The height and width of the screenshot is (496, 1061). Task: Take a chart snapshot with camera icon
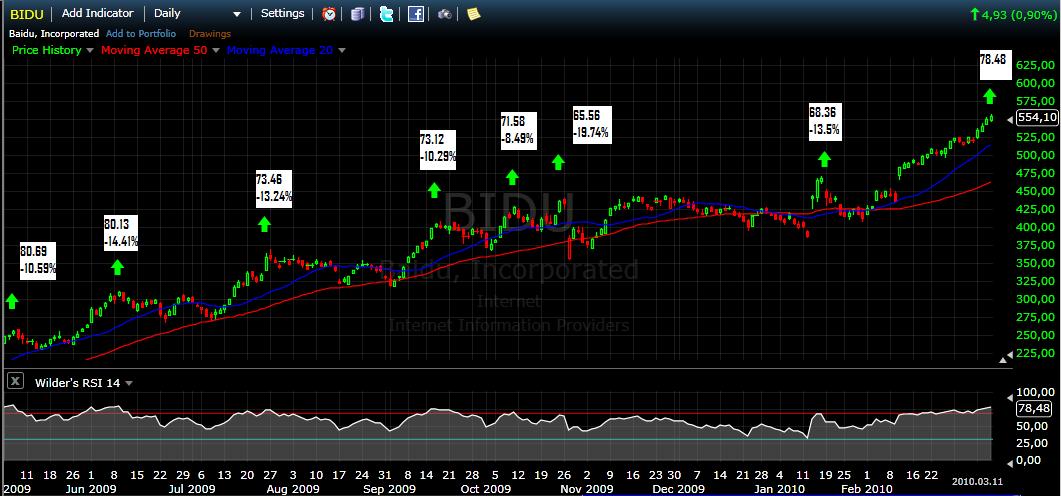pos(445,14)
